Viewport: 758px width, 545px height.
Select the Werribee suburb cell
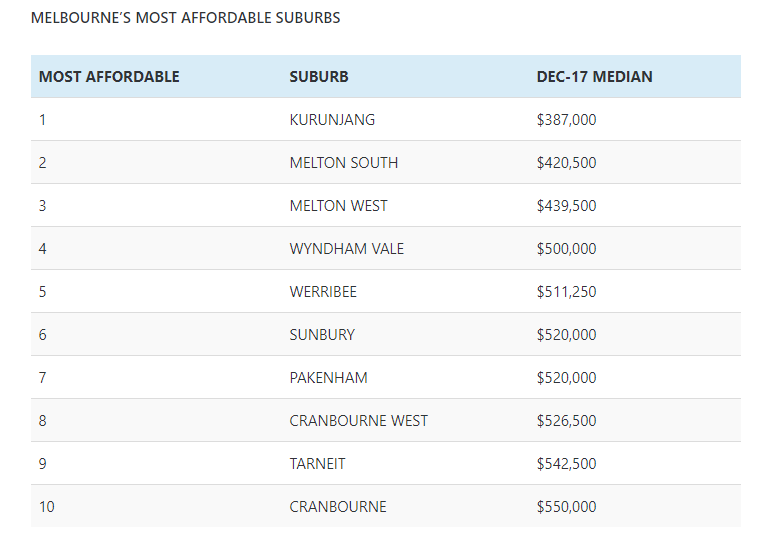coord(323,292)
